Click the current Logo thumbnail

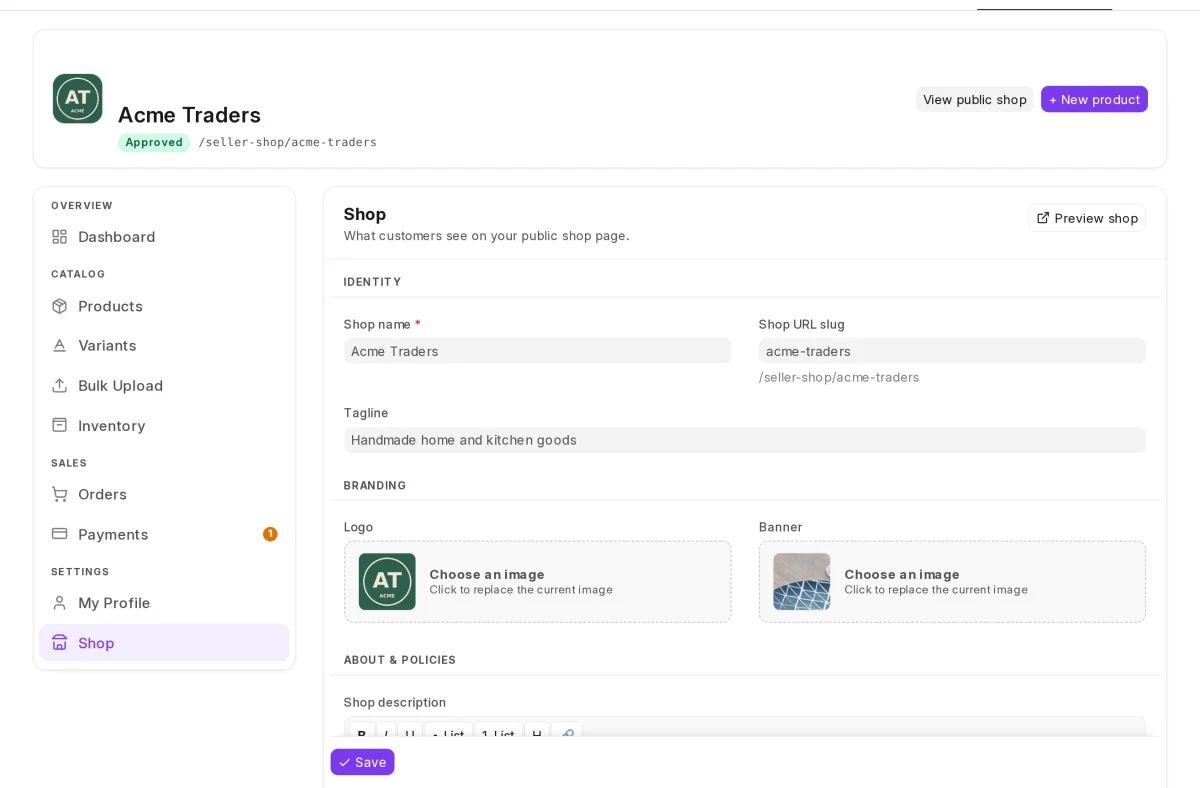[387, 582]
